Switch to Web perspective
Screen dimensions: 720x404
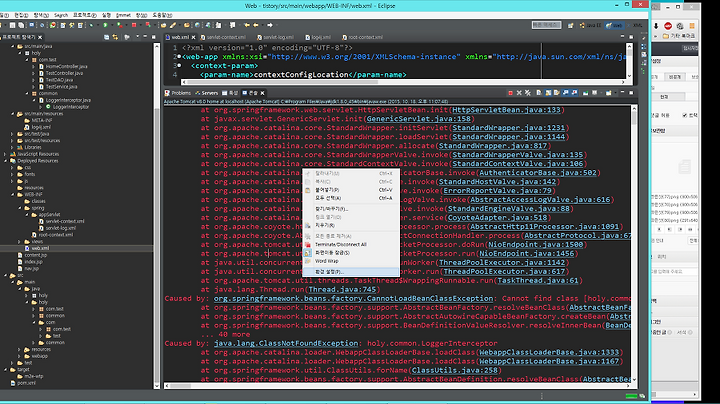click(x=615, y=25)
